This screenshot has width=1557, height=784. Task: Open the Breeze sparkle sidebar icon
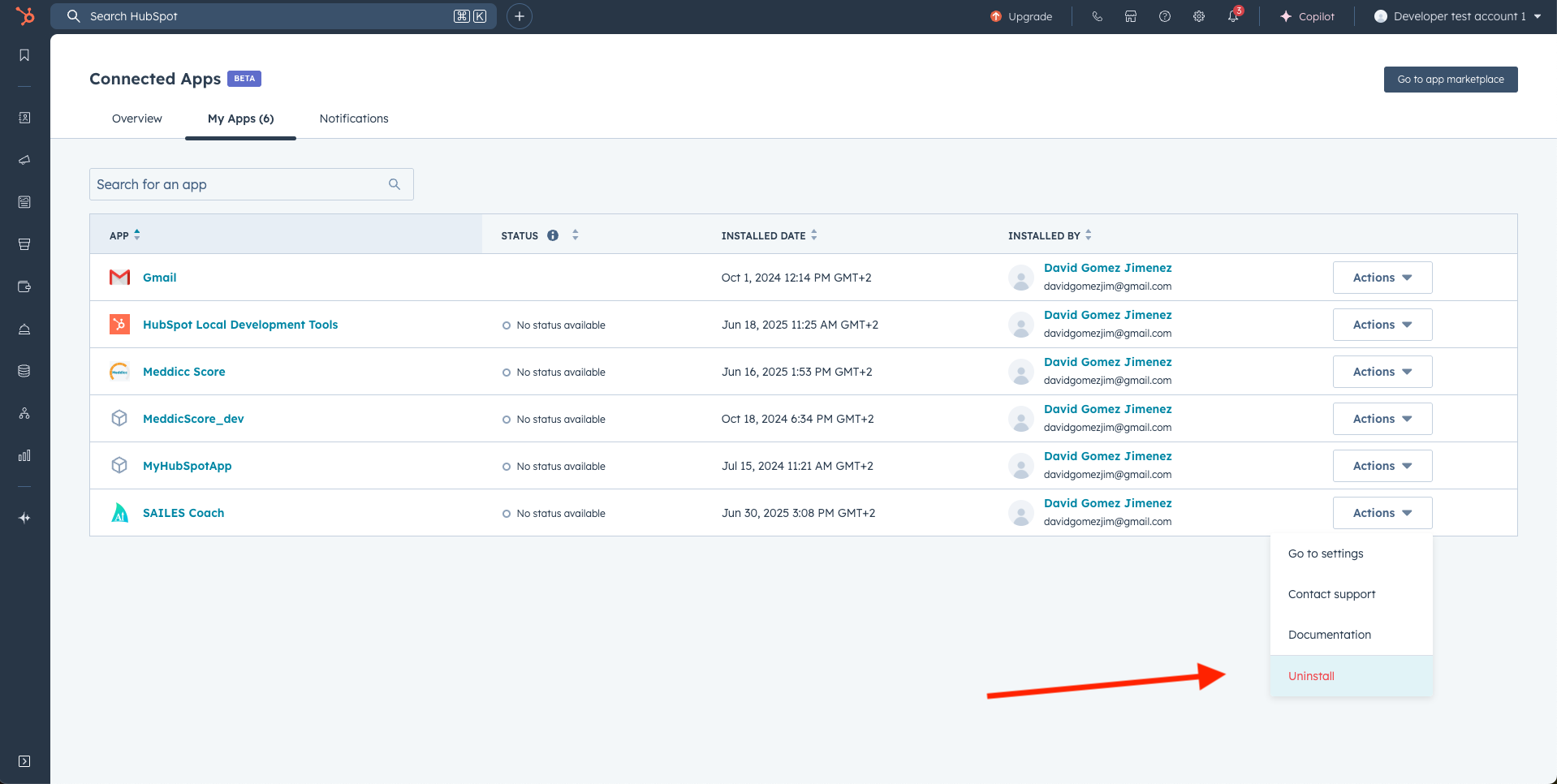[24, 518]
